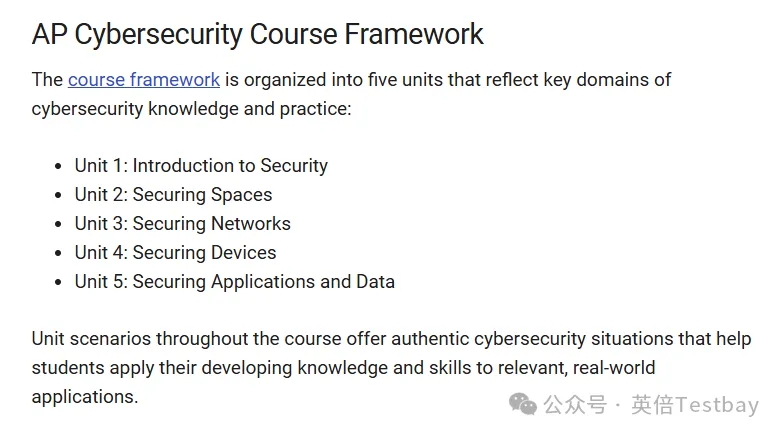
Task: Click the line starting "Unit scenarios throughout"
Action: pos(390,339)
